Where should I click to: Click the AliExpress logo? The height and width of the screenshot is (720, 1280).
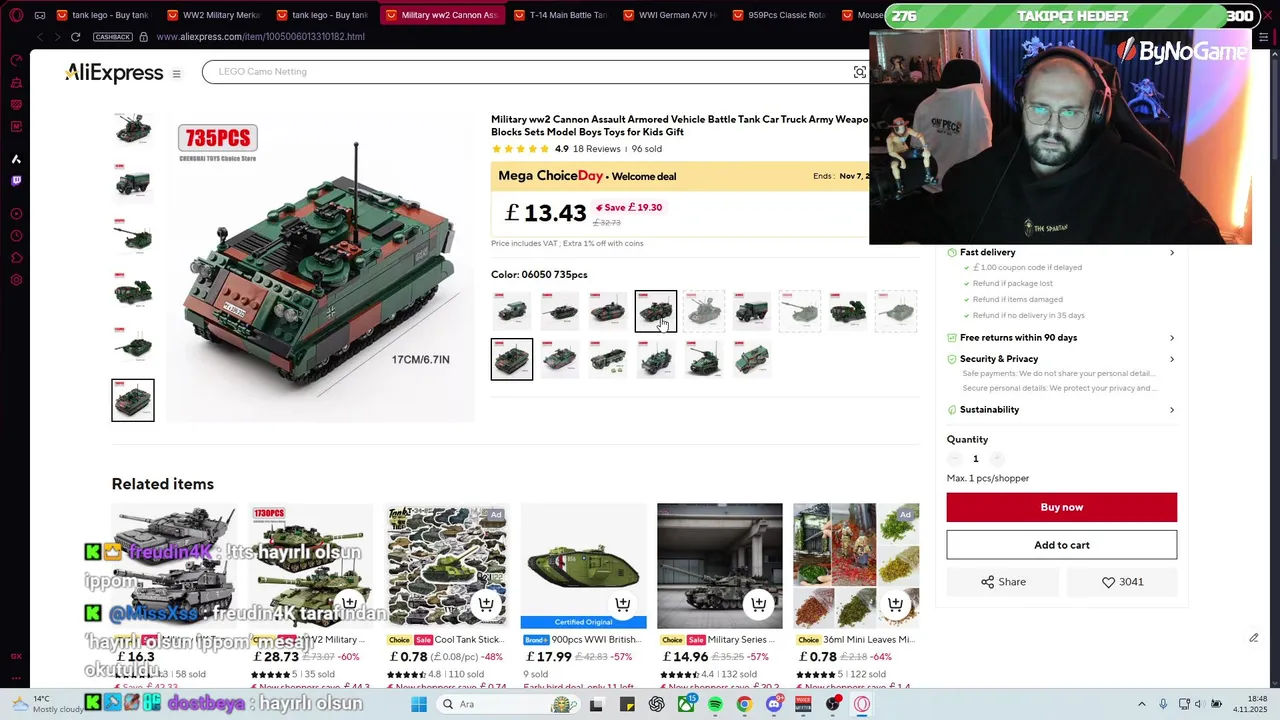[x=114, y=73]
